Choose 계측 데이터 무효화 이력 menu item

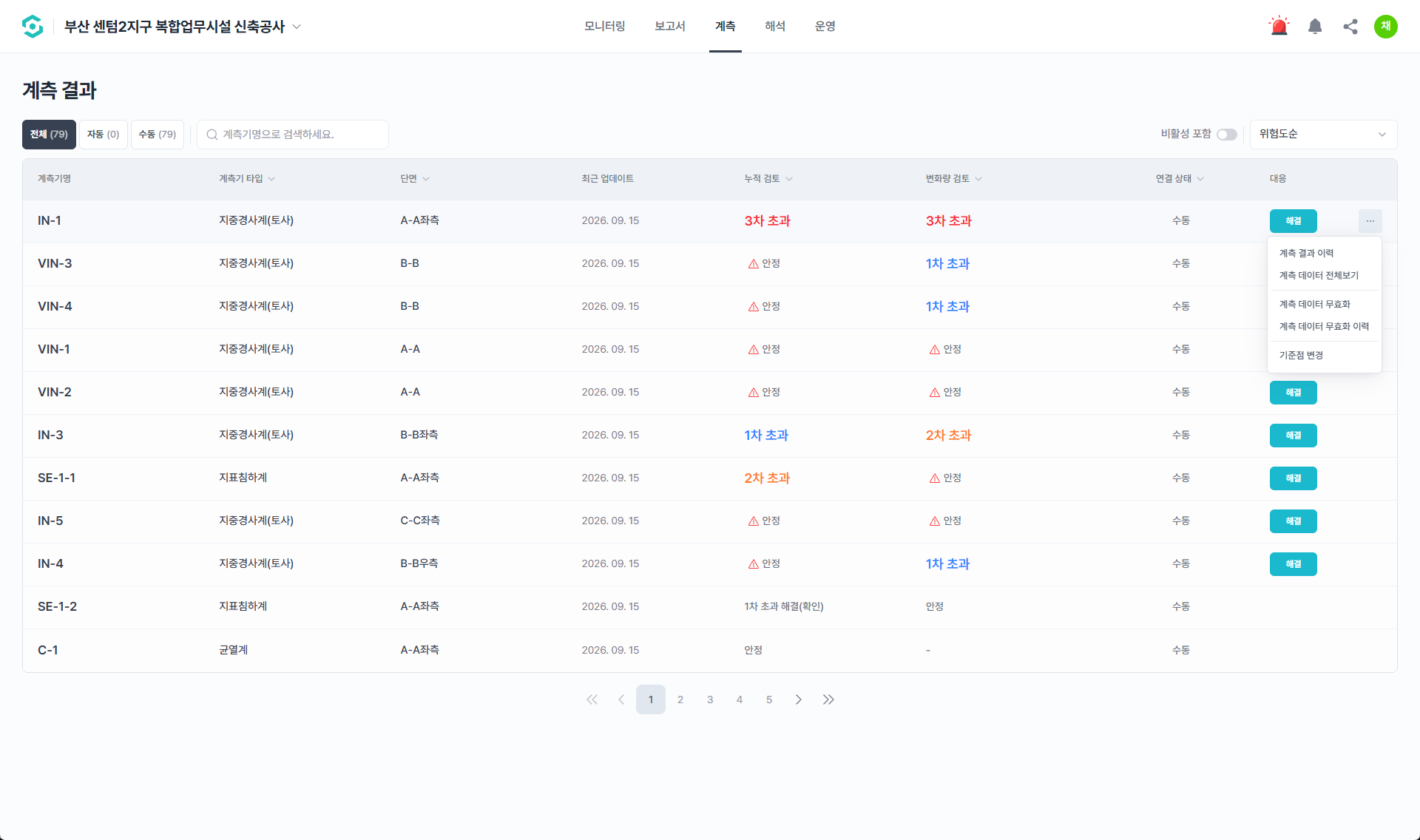(1324, 327)
